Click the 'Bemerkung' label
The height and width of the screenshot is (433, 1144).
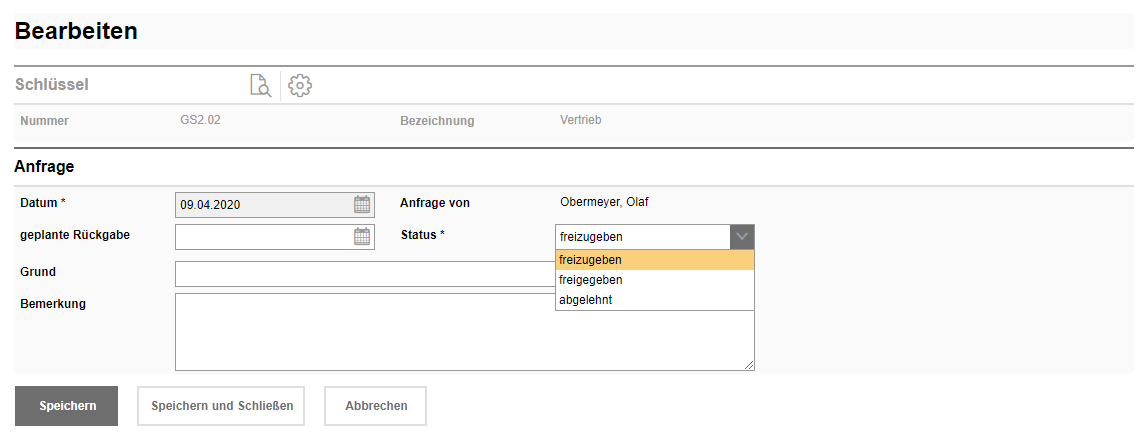(53, 304)
